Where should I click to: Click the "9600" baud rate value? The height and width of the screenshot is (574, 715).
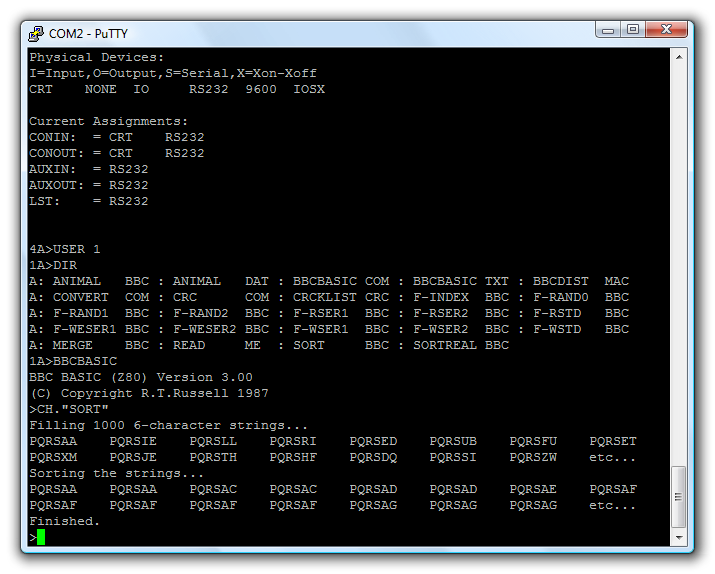point(261,89)
